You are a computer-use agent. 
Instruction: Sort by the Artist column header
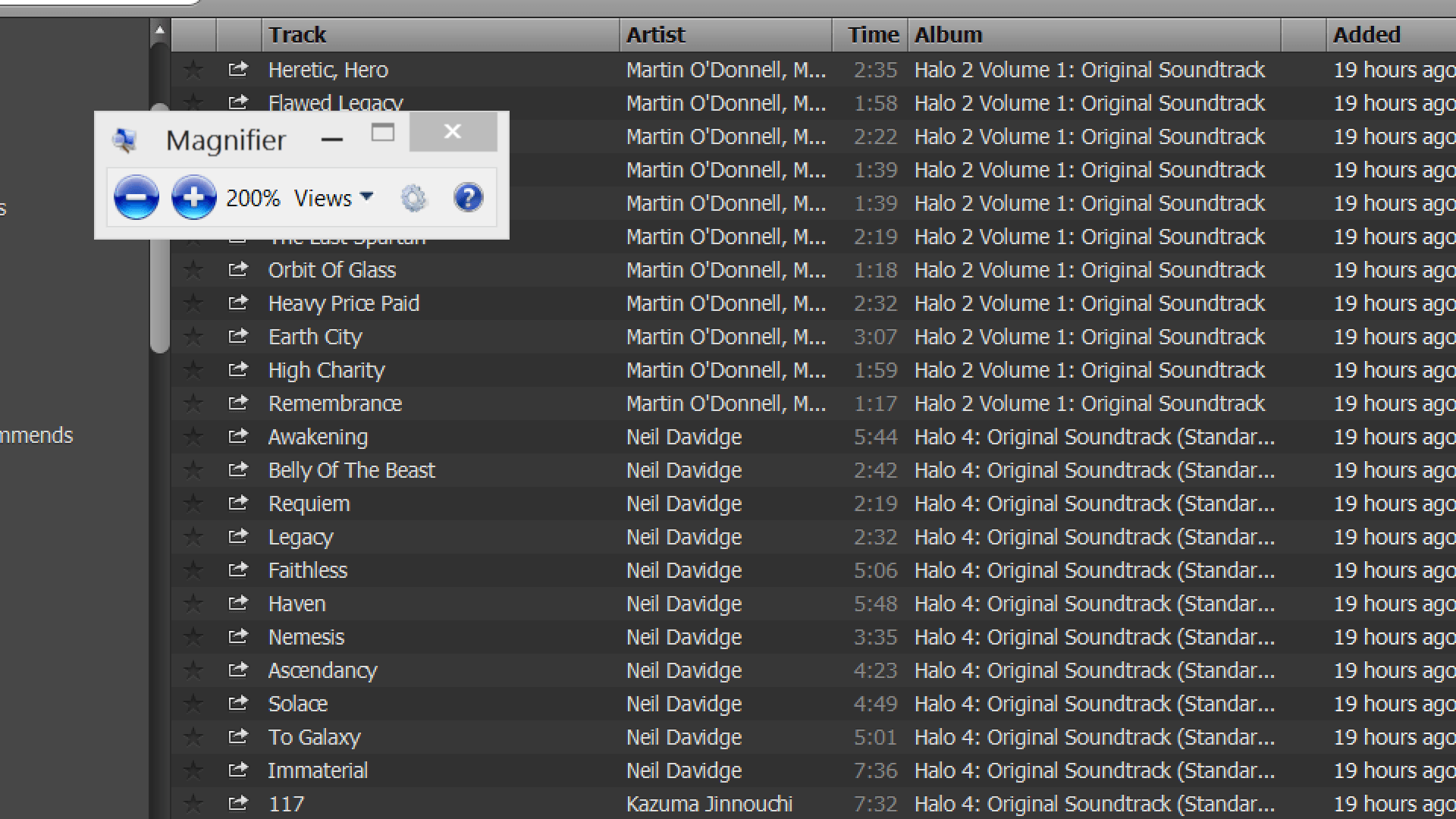[x=726, y=35]
